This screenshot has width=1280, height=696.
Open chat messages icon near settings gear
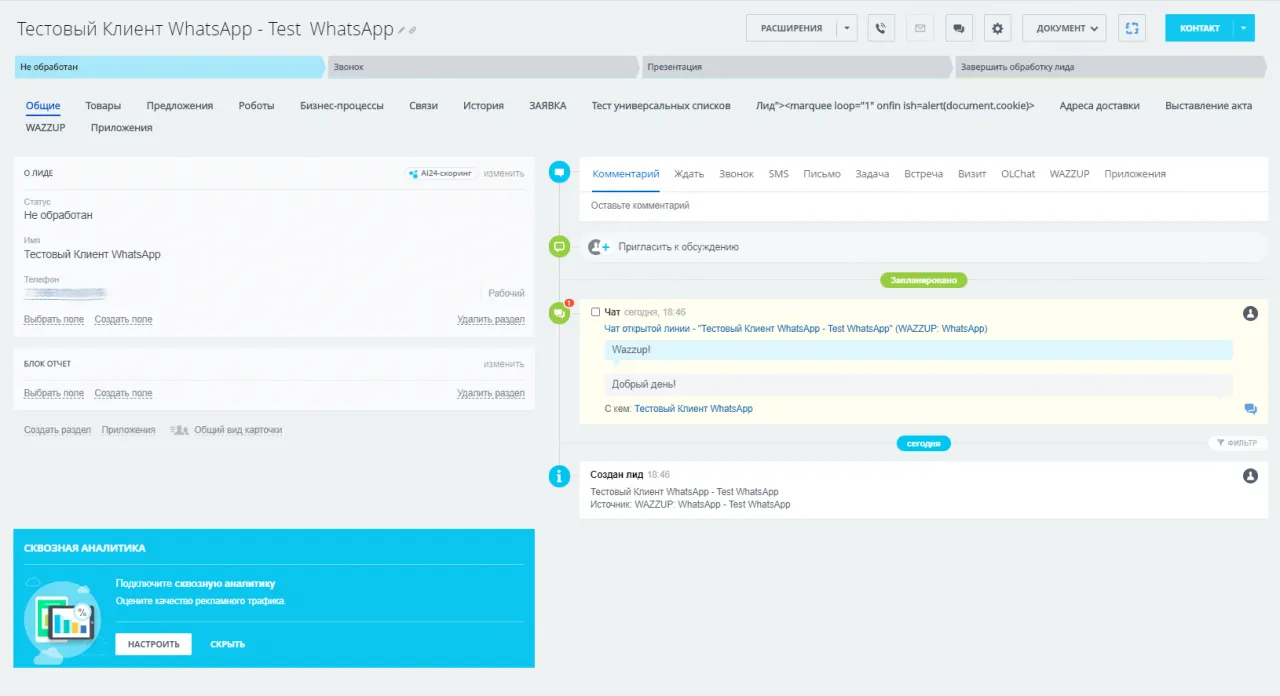point(958,28)
